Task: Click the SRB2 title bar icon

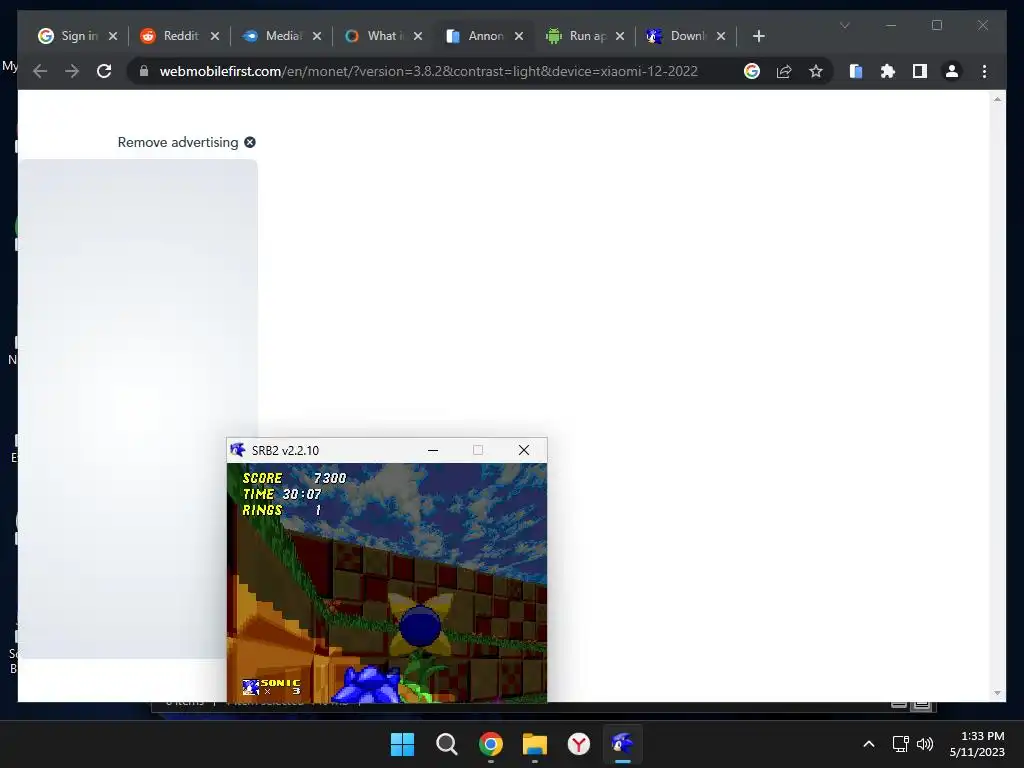Action: (x=238, y=450)
